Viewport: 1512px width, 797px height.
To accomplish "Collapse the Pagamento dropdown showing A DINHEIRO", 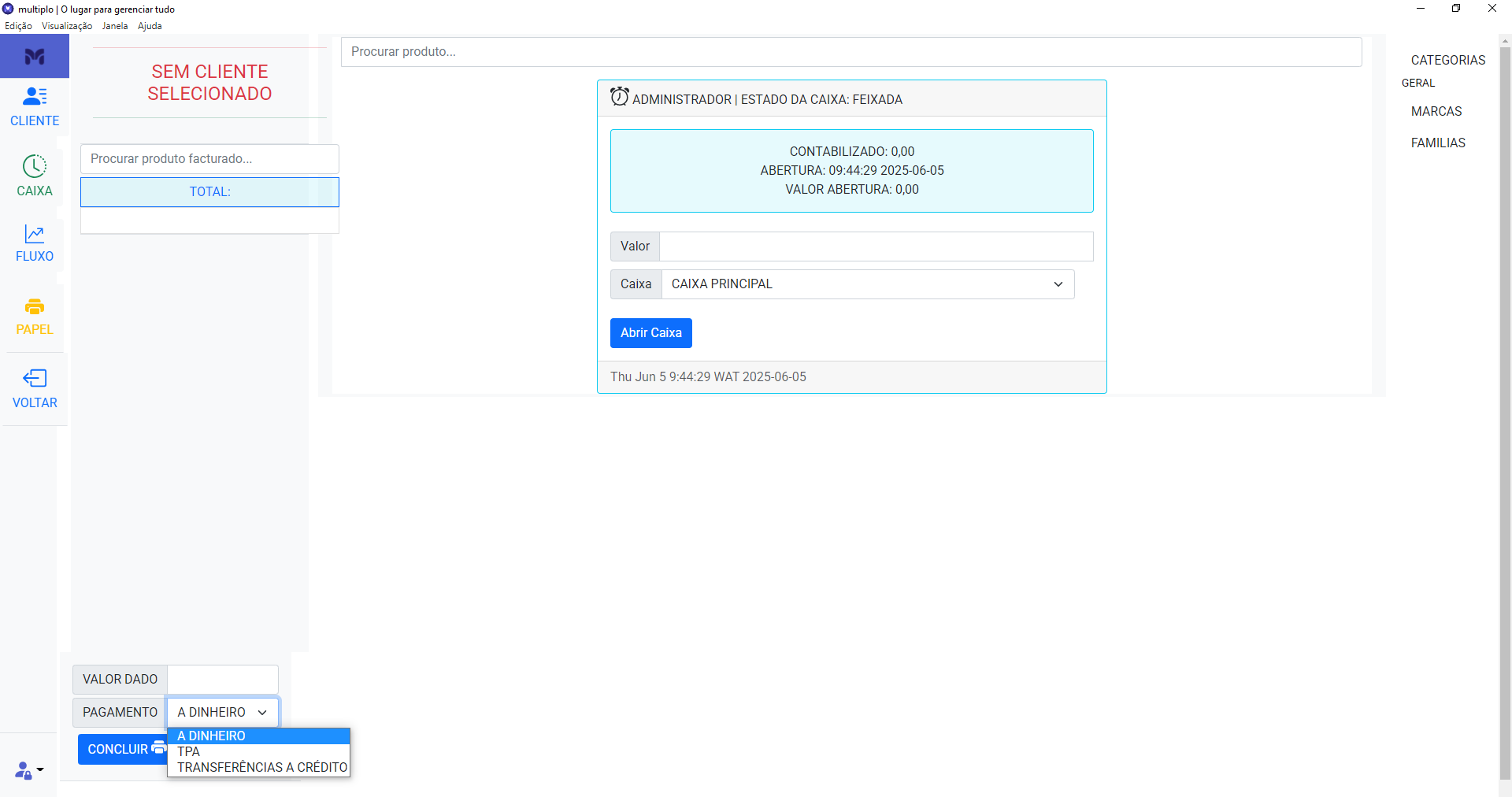I will click(x=223, y=713).
